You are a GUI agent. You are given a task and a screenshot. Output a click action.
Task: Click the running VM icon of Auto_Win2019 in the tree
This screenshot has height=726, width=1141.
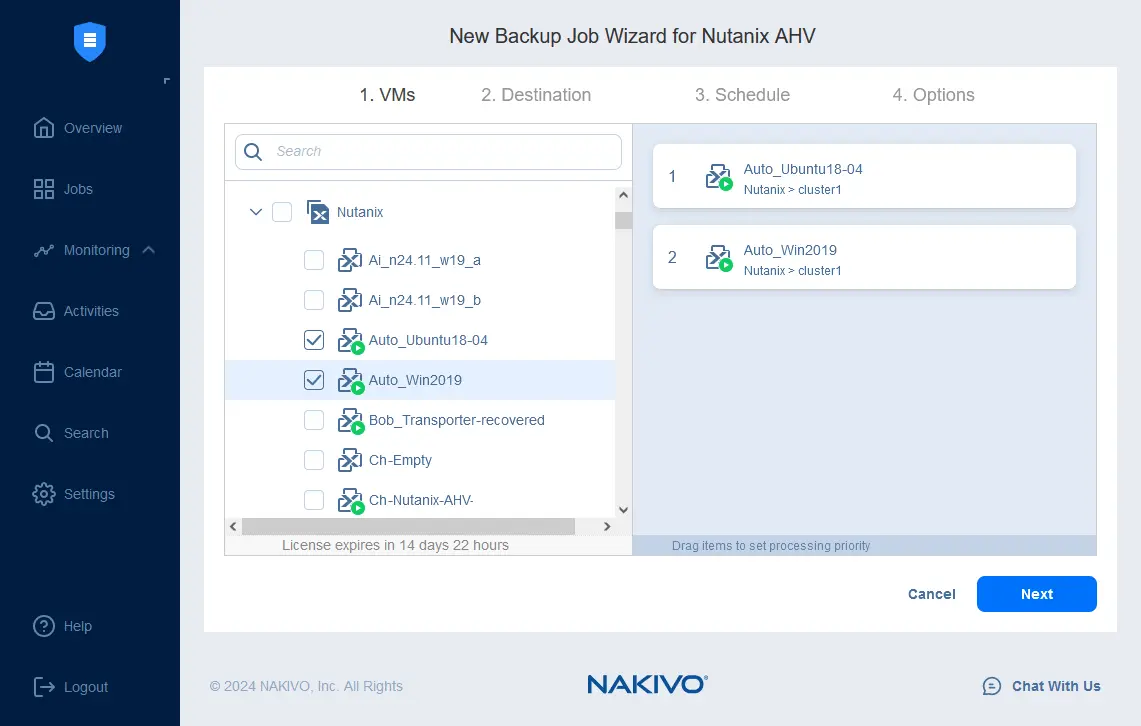point(351,380)
